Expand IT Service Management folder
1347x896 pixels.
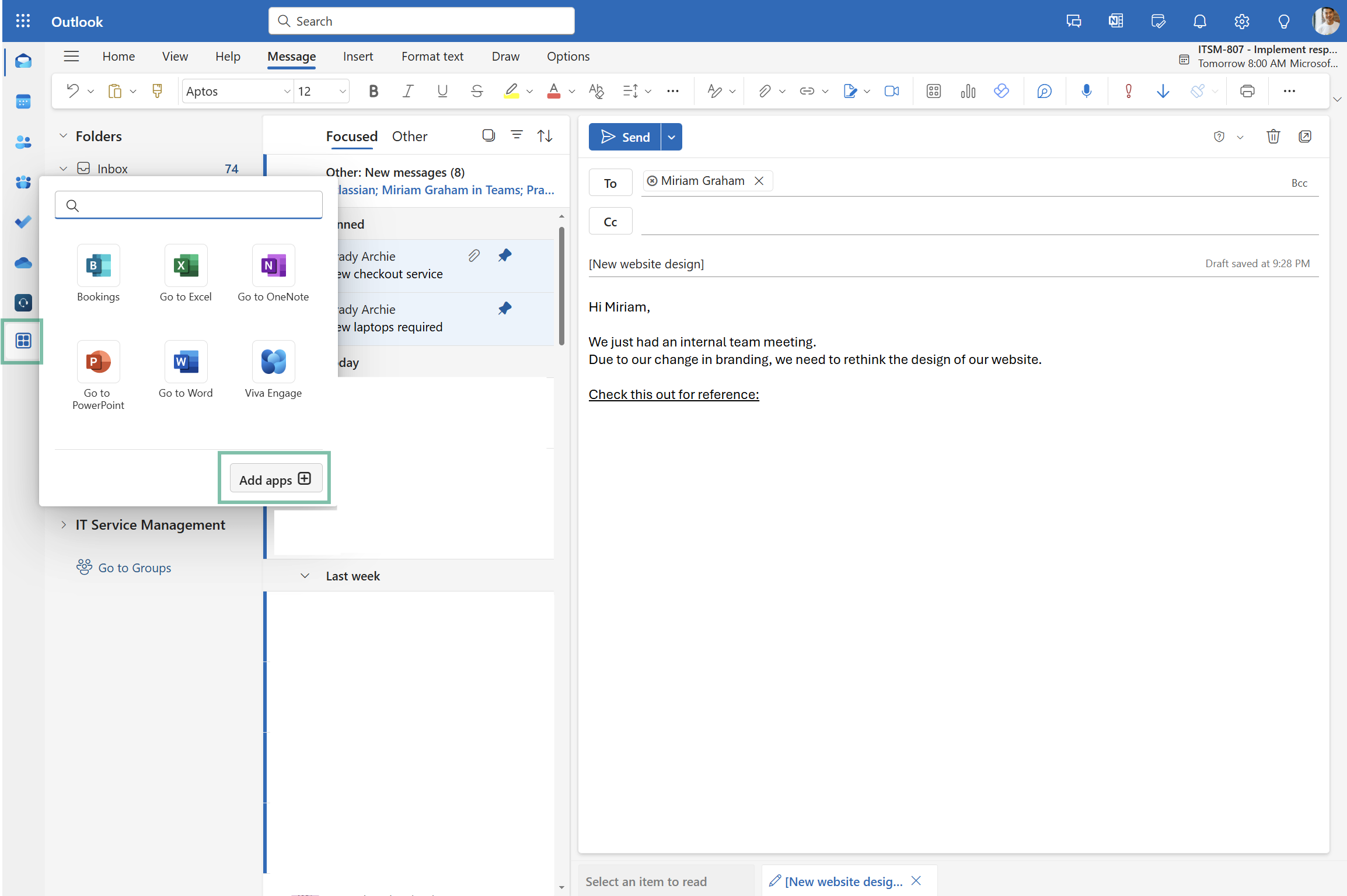64,525
